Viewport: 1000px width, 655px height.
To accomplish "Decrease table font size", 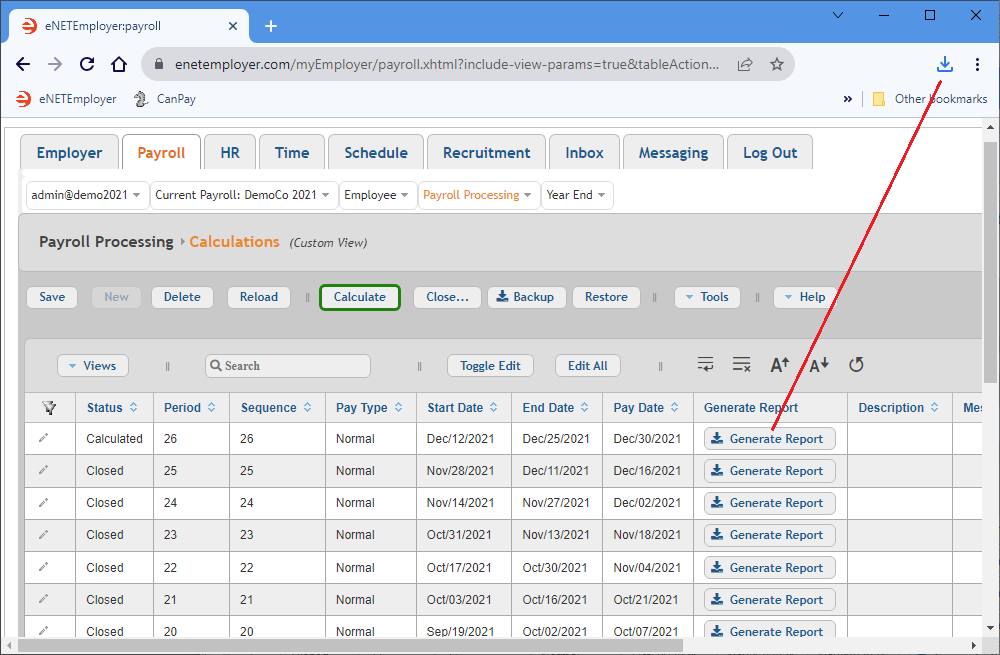I will click(x=818, y=365).
